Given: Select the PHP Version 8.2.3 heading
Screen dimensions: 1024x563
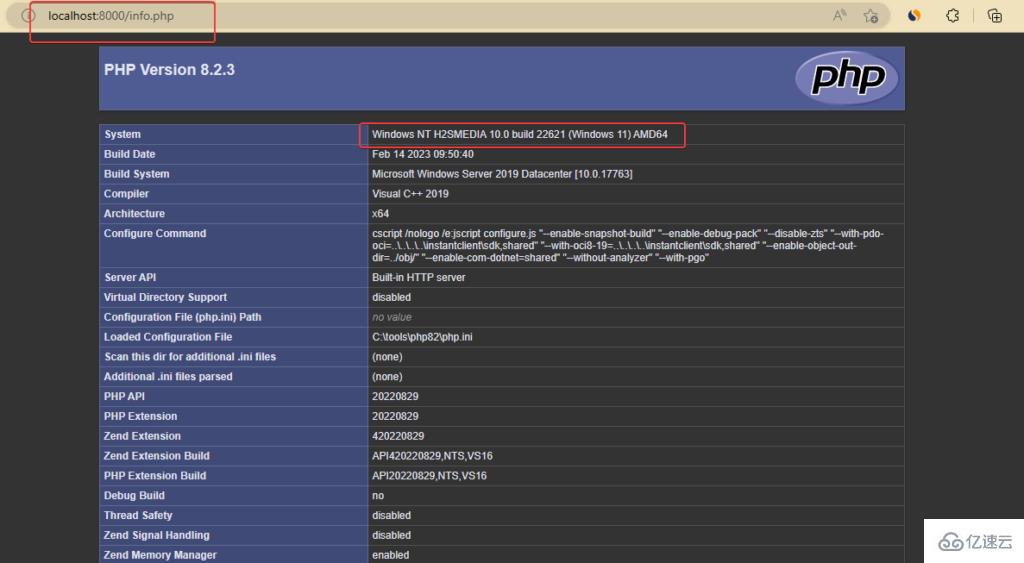Looking at the screenshot, I should pos(169,70).
